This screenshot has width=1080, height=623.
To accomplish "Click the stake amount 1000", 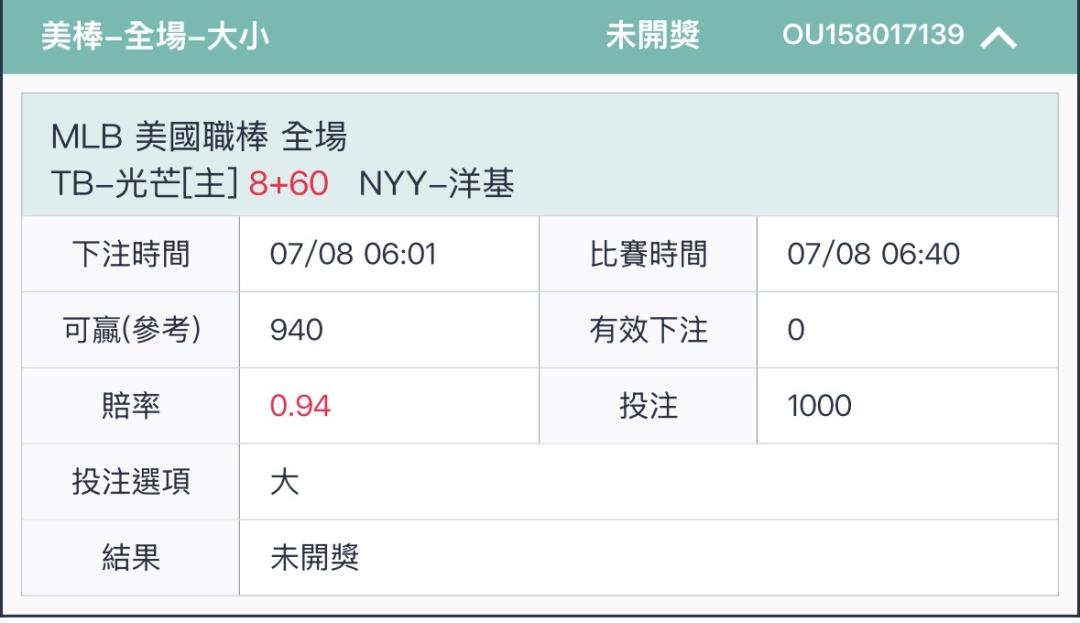I will 819,405.
